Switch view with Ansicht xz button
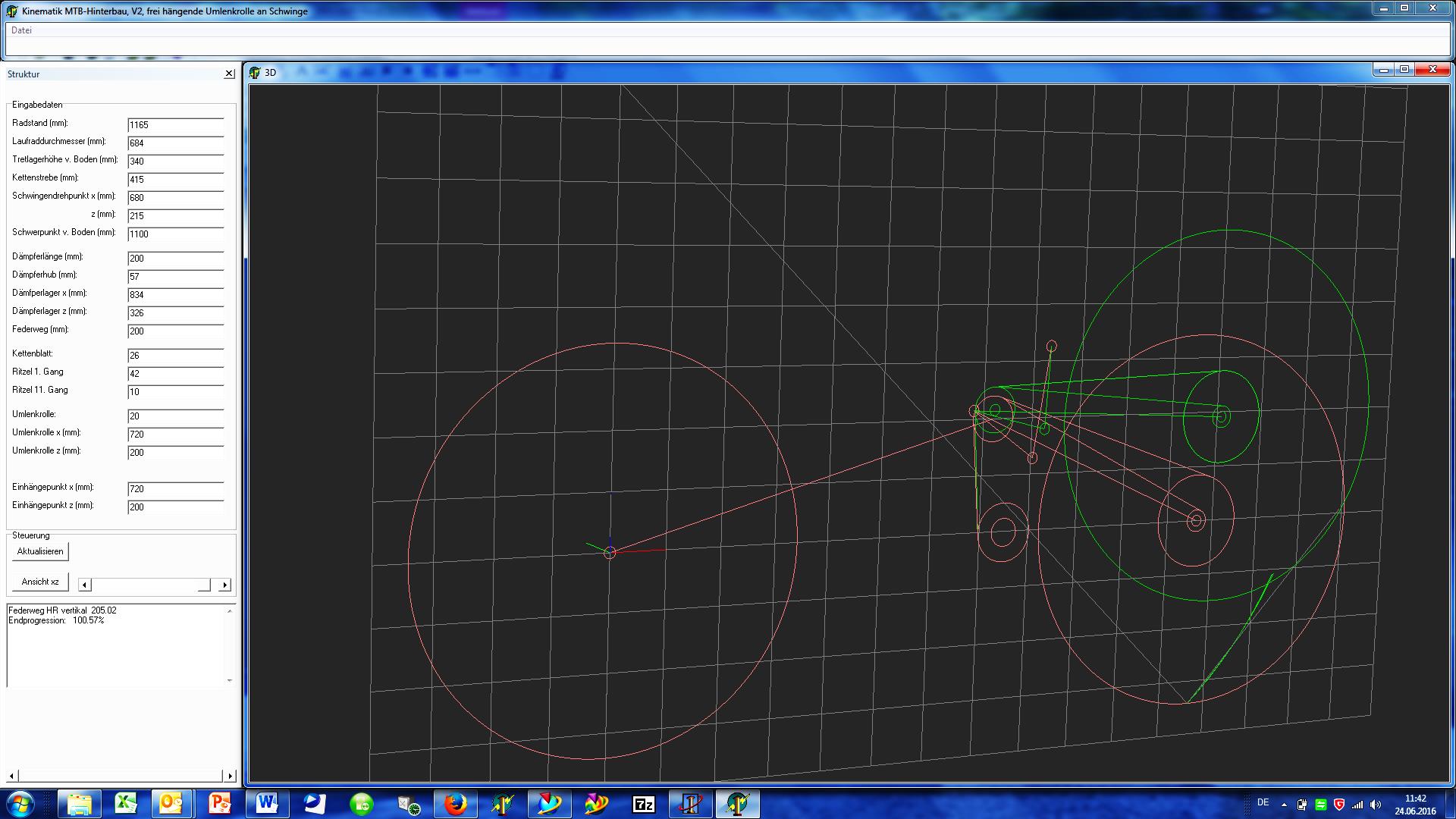The width and height of the screenshot is (1456, 819). click(x=40, y=582)
